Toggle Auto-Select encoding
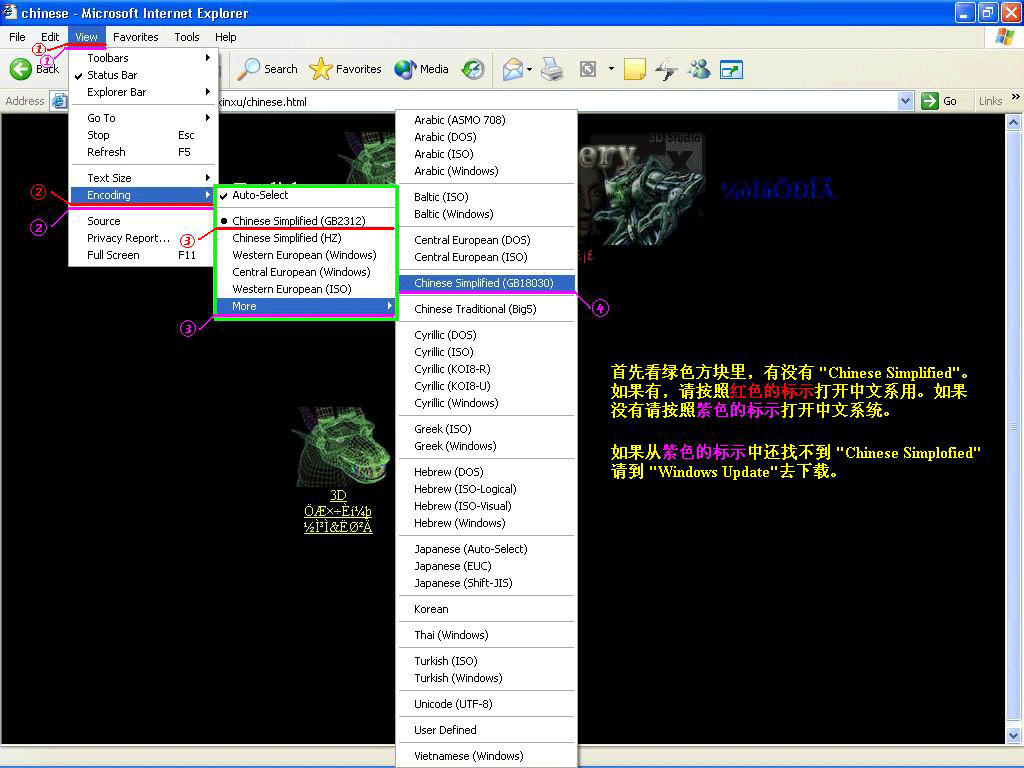The width and height of the screenshot is (1024, 768). tap(306, 195)
